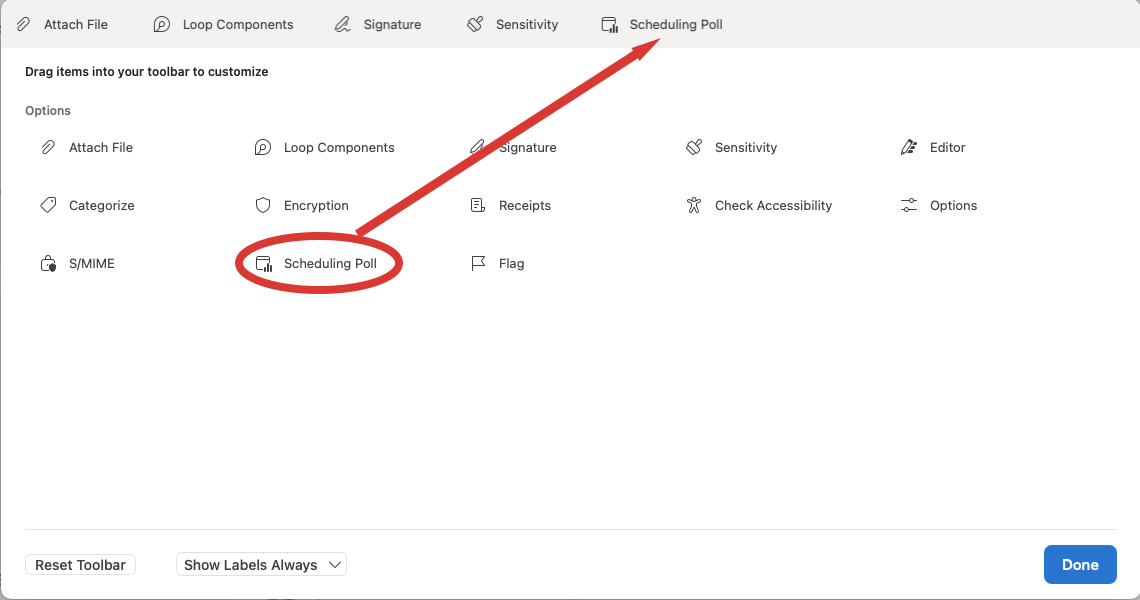The height and width of the screenshot is (600, 1140).
Task: Click Attach File in the top toolbar
Action: tap(63, 24)
